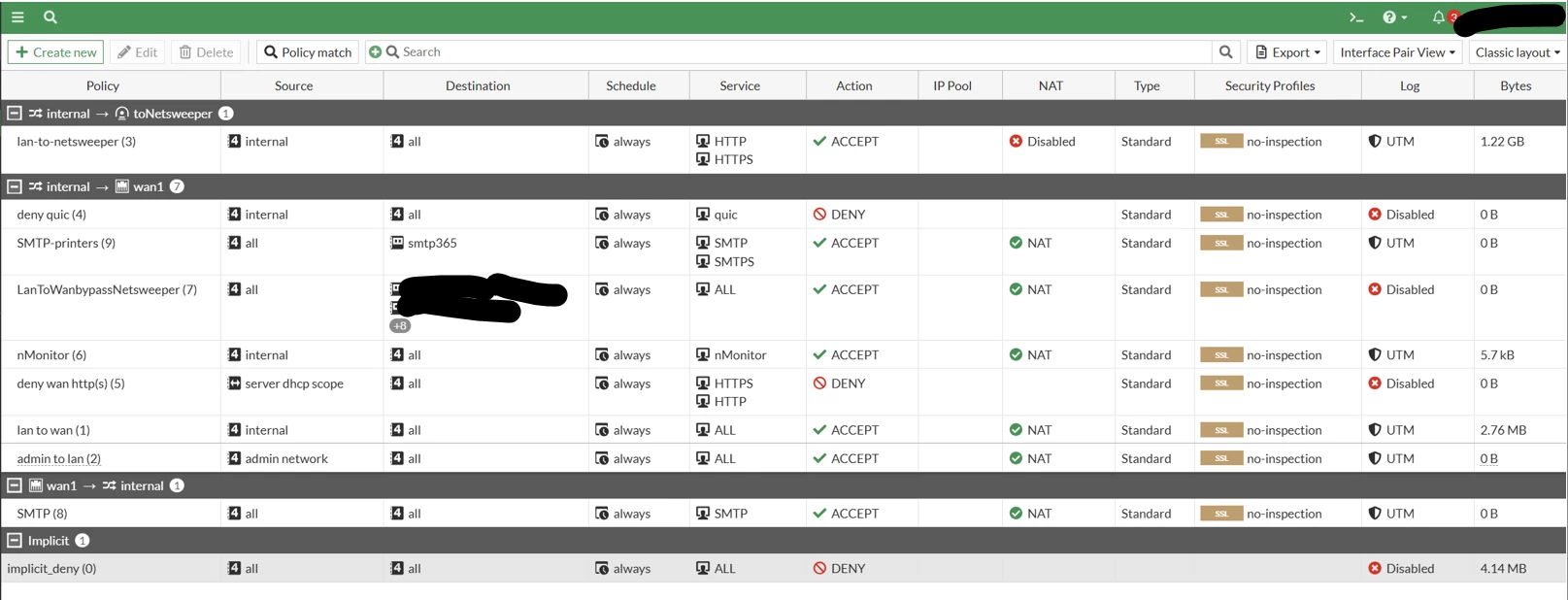Expand the +8 more destinations badge
The width and height of the screenshot is (1568, 600).
(x=400, y=326)
